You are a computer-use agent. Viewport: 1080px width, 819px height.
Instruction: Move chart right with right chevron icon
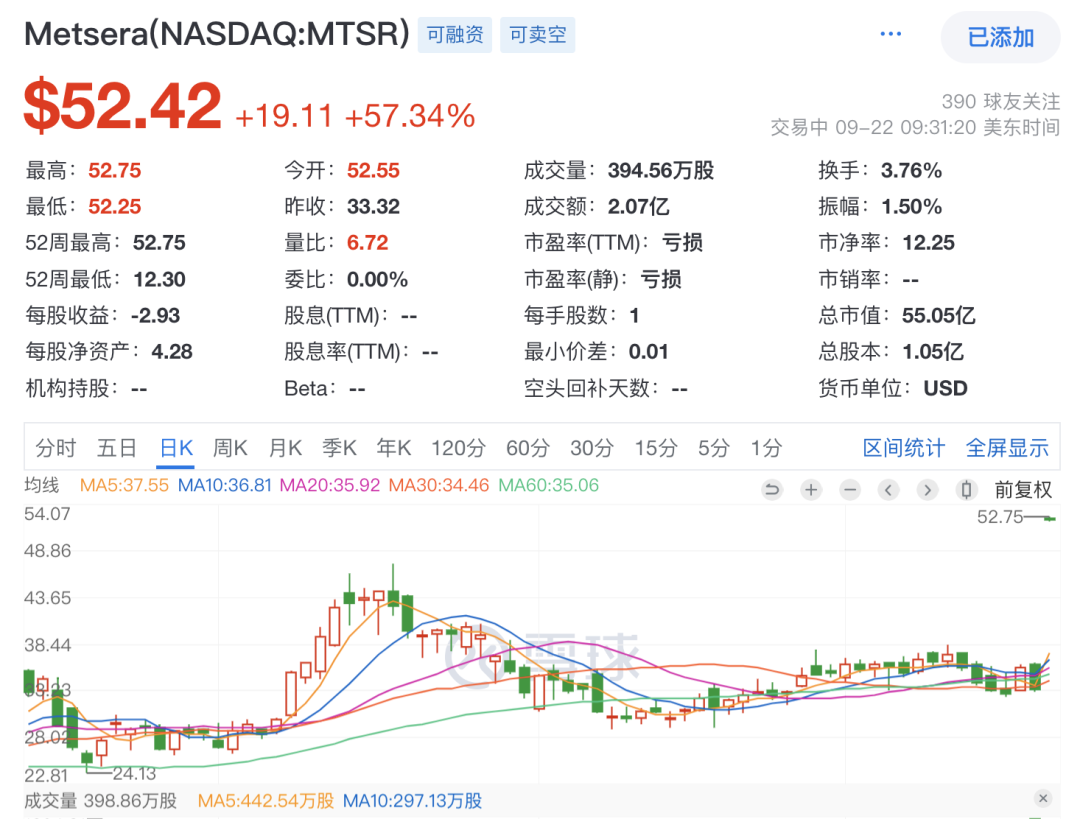[927, 490]
